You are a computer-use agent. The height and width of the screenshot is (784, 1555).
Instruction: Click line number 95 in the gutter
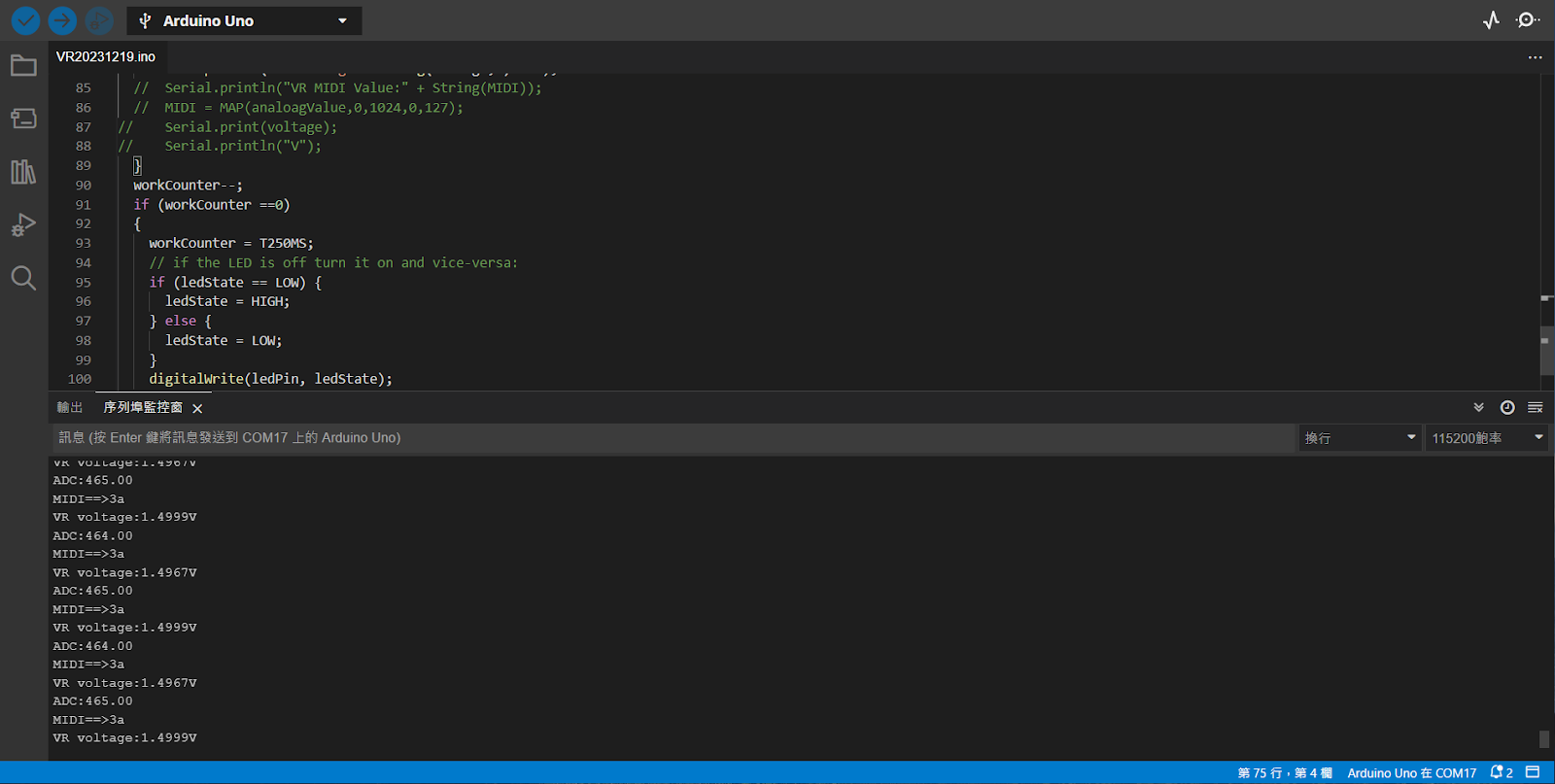point(84,283)
